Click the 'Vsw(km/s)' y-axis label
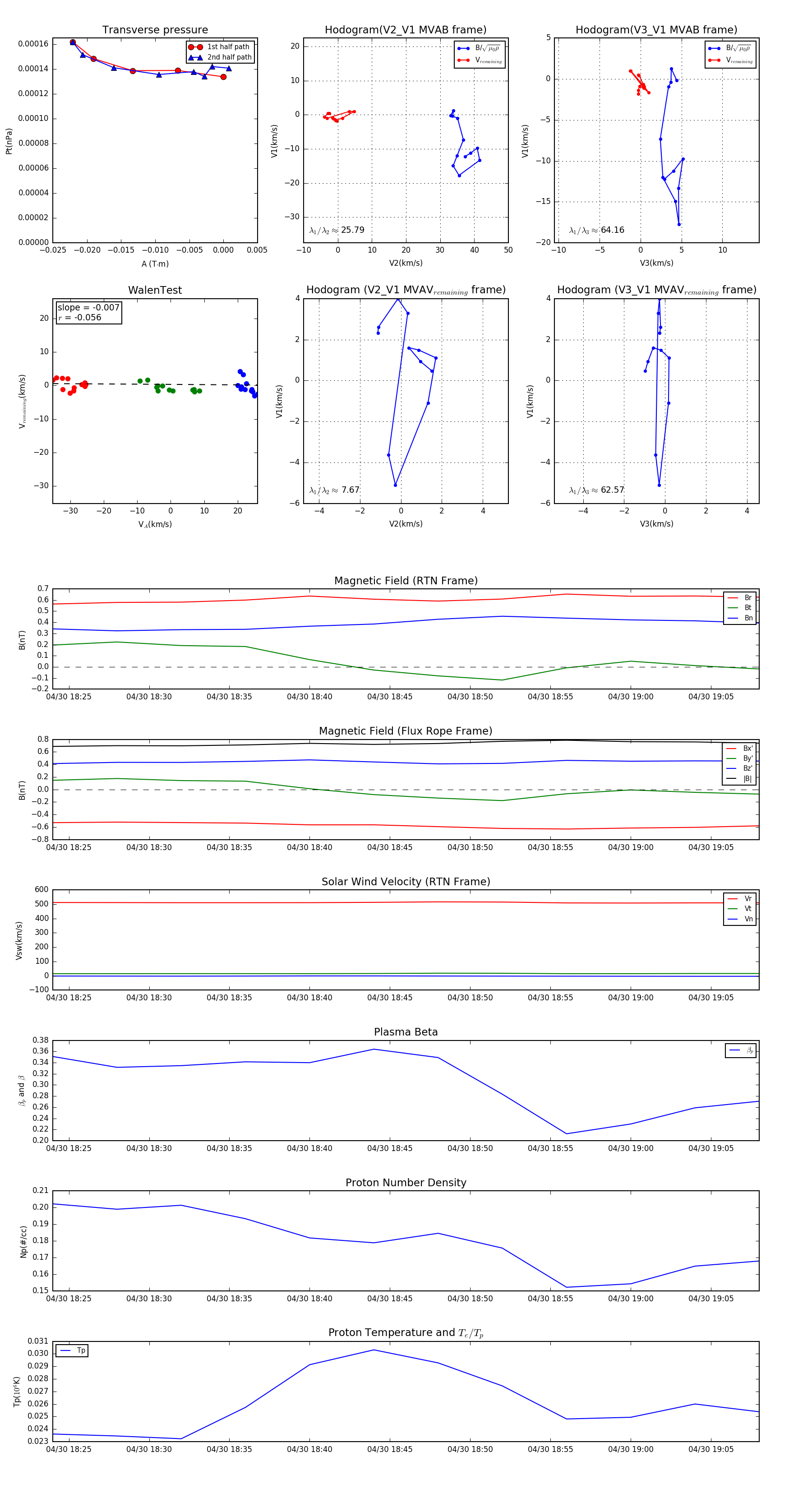The height and width of the screenshot is (1489, 812). (19, 941)
